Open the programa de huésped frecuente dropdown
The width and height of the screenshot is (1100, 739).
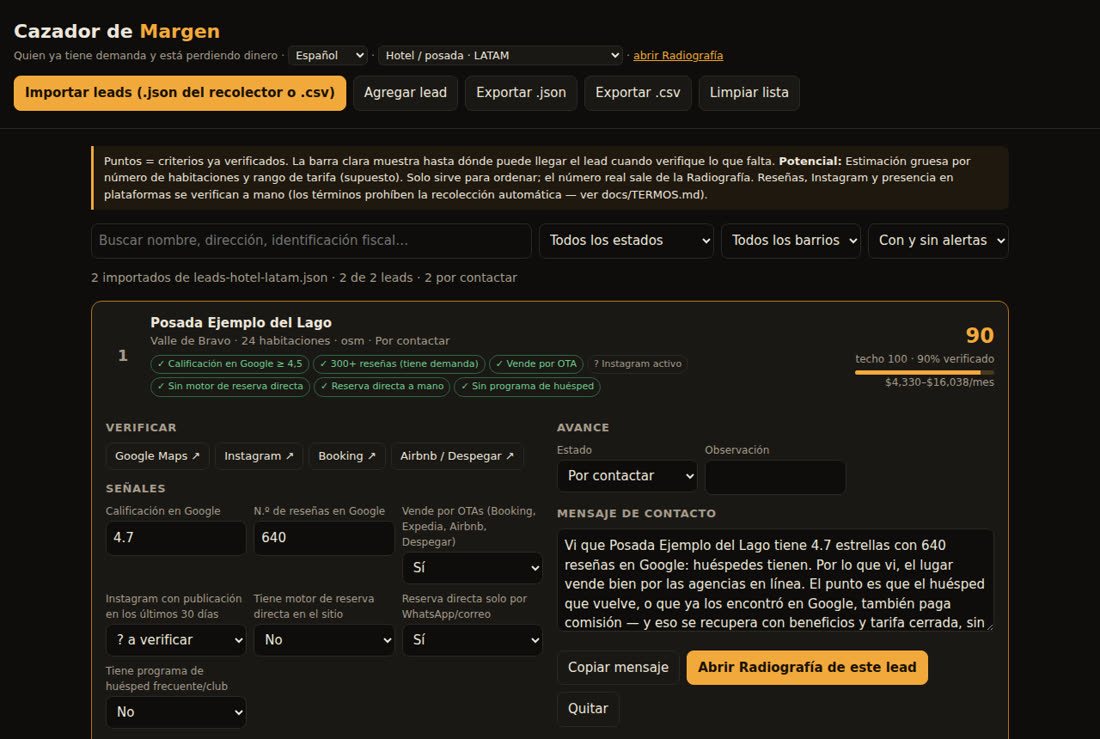(x=176, y=712)
